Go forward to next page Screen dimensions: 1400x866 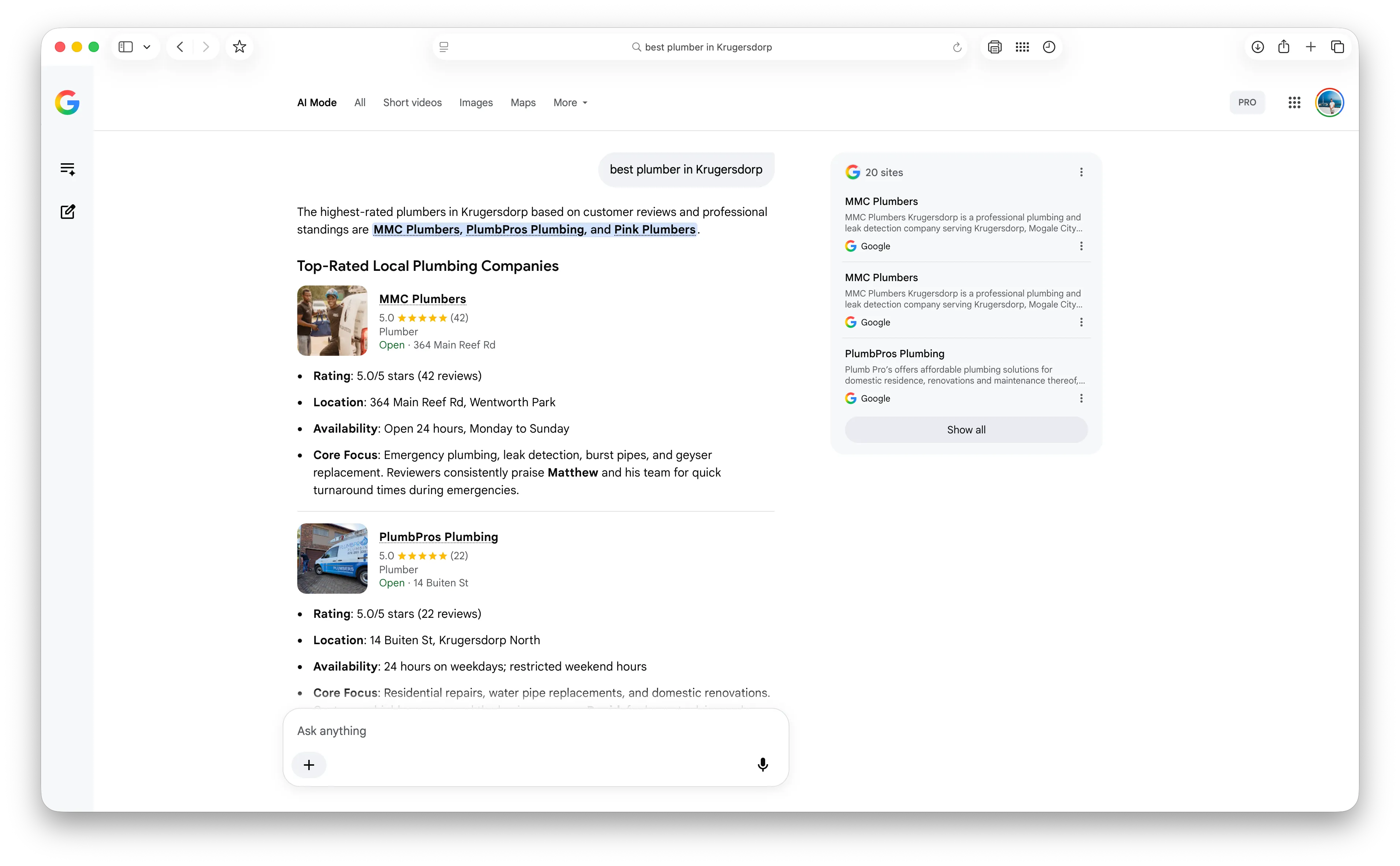point(206,47)
